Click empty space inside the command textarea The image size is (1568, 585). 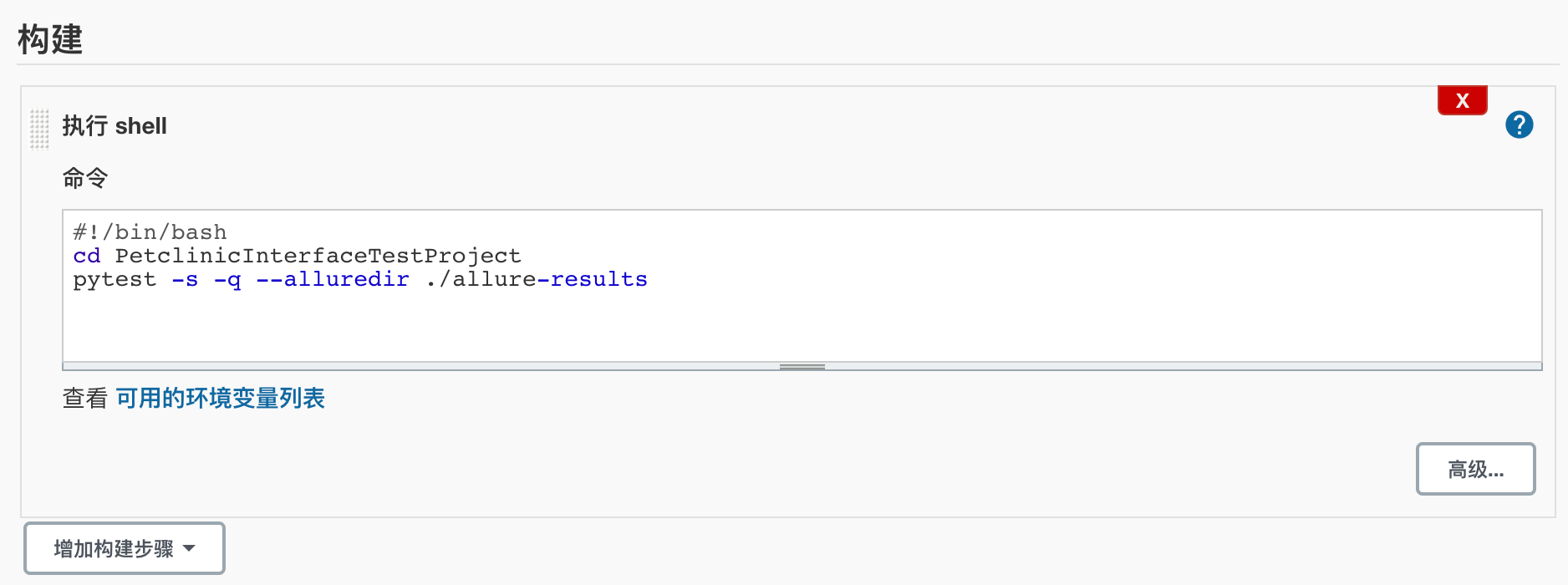(x=801, y=326)
